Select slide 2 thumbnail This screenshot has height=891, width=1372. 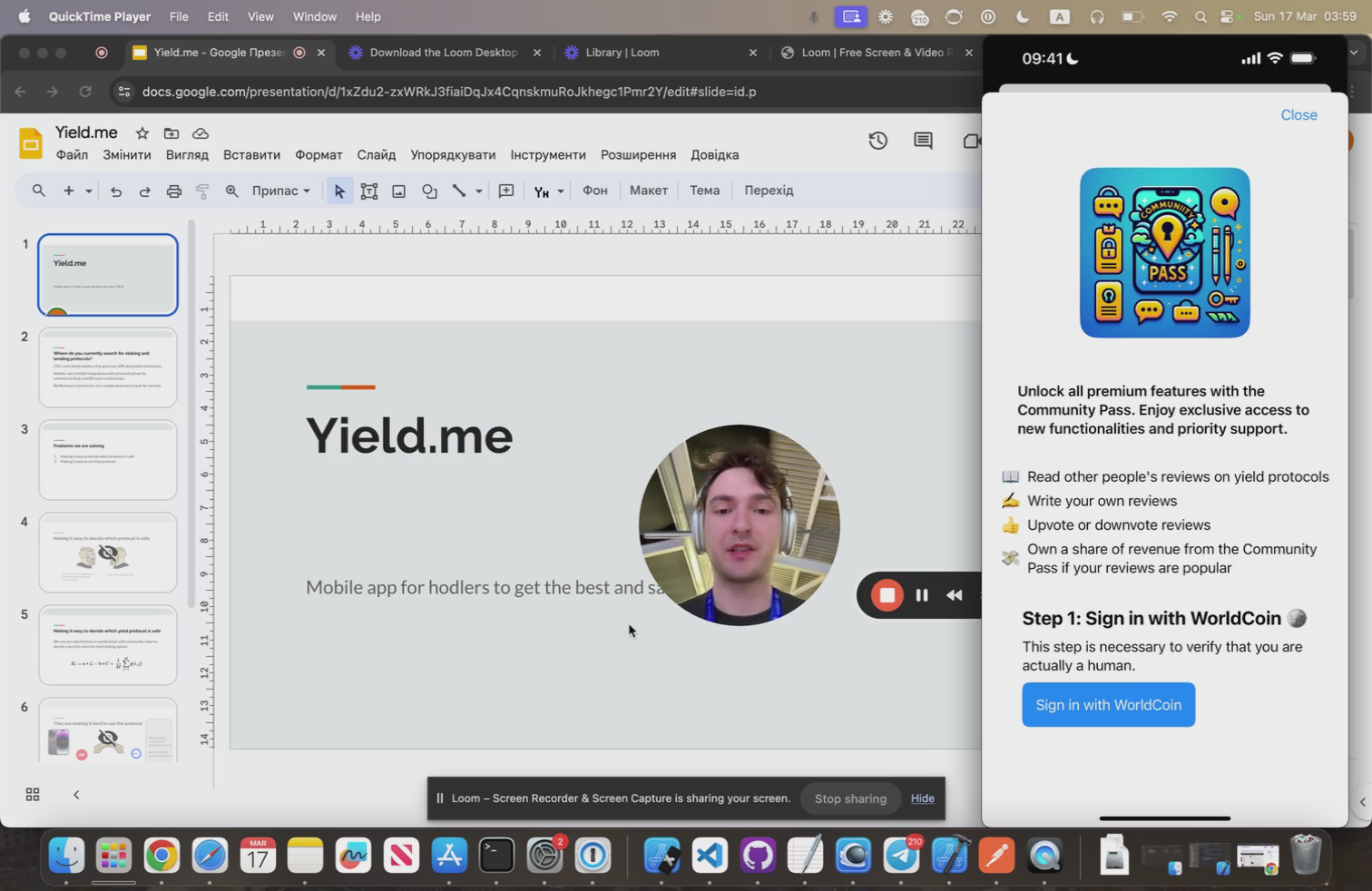coord(108,367)
